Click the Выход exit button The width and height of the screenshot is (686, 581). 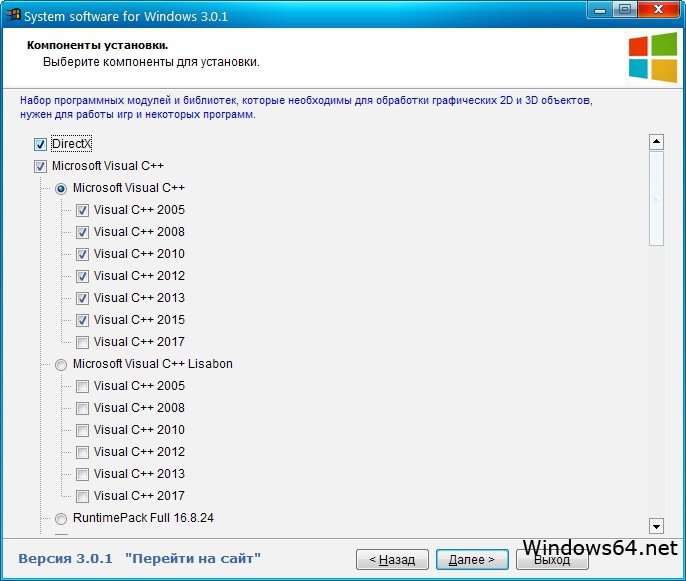click(552, 560)
